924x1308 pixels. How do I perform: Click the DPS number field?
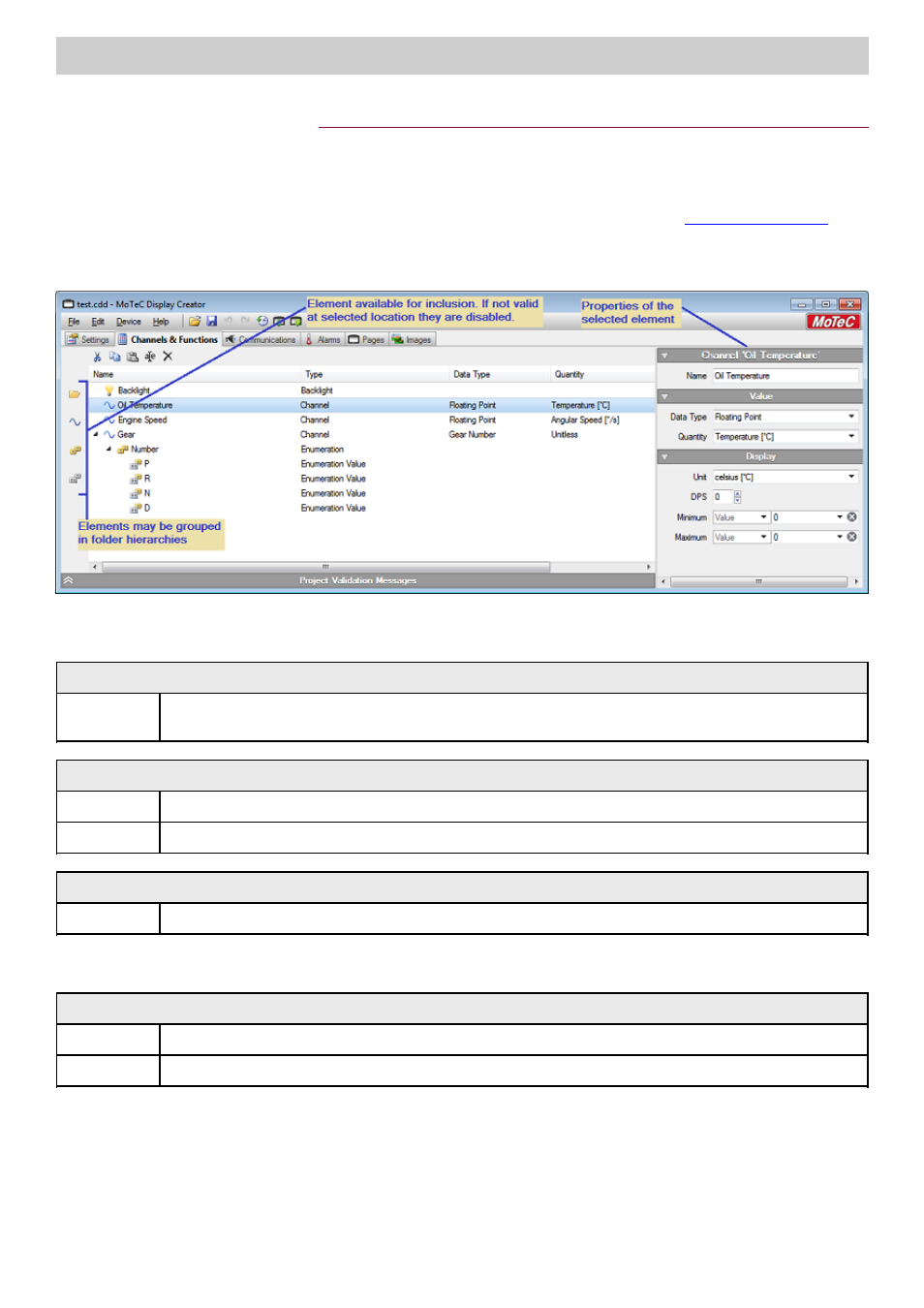[x=724, y=497]
